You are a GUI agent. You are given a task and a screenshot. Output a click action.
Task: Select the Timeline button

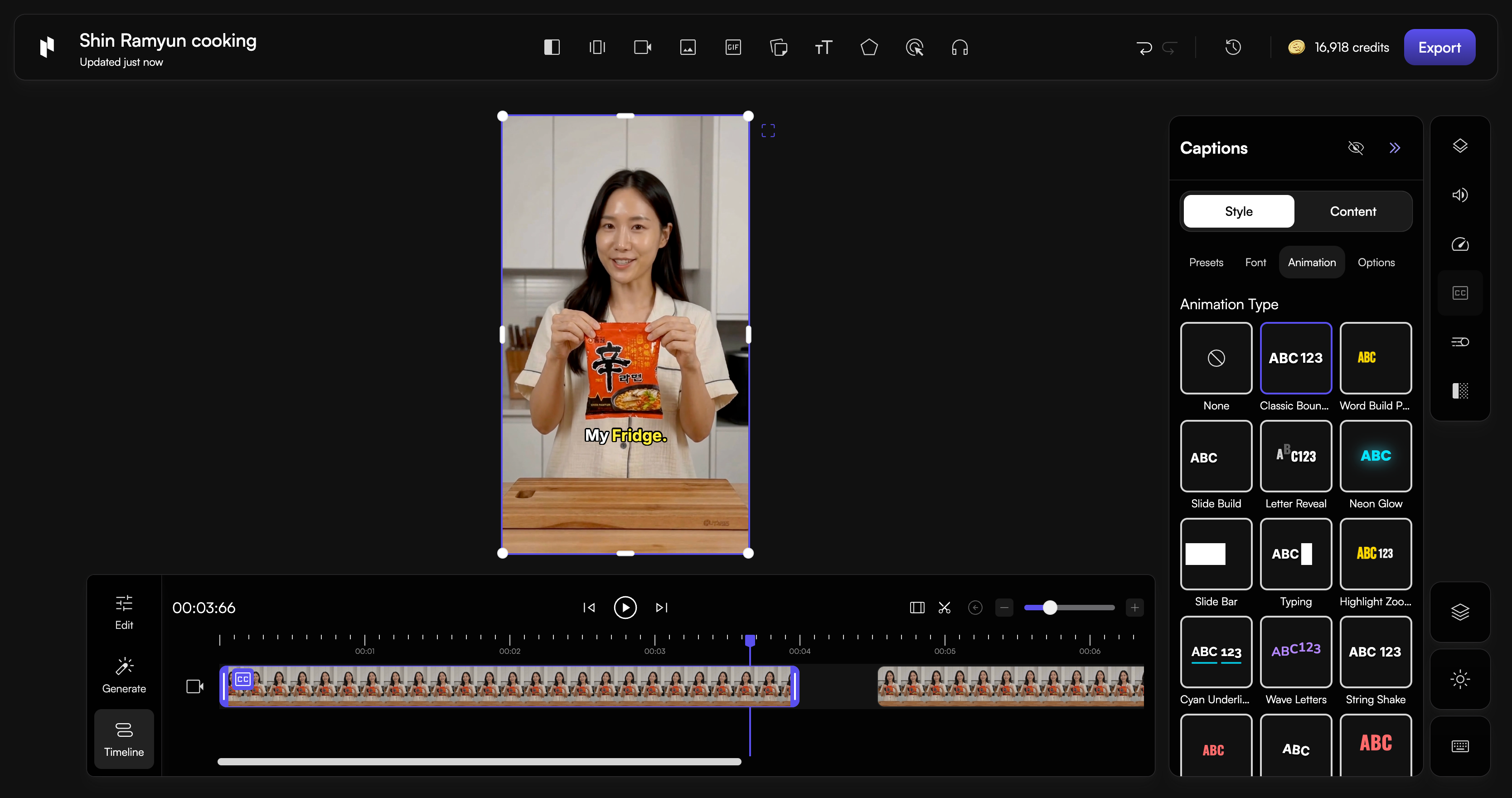(124, 739)
